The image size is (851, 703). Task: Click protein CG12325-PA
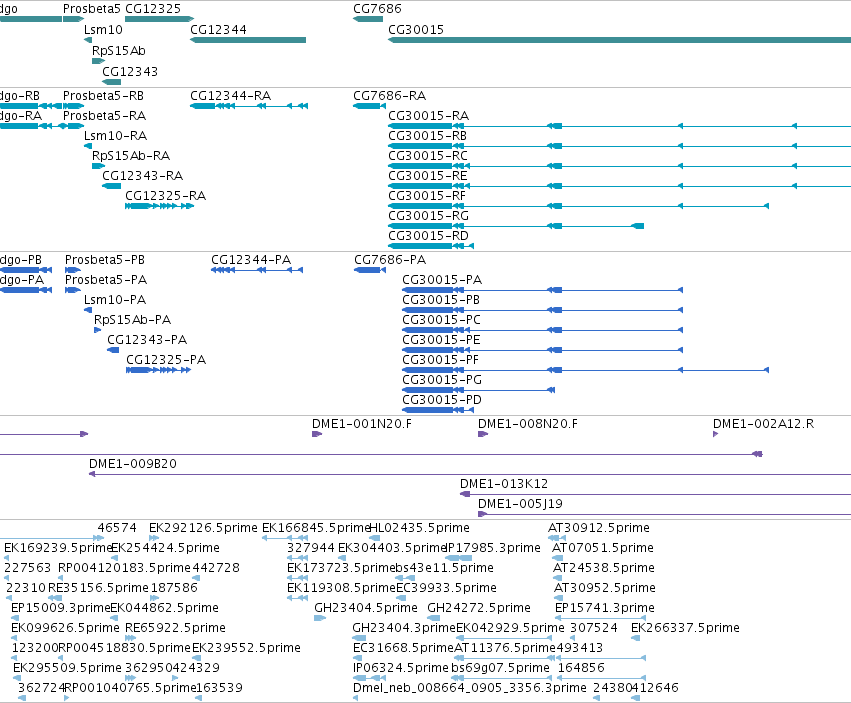pyautogui.click(x=158, y=370)
